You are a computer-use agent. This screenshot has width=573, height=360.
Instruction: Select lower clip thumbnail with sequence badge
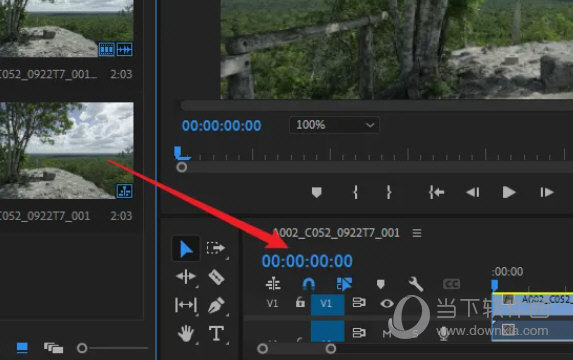tap(67, 151)
